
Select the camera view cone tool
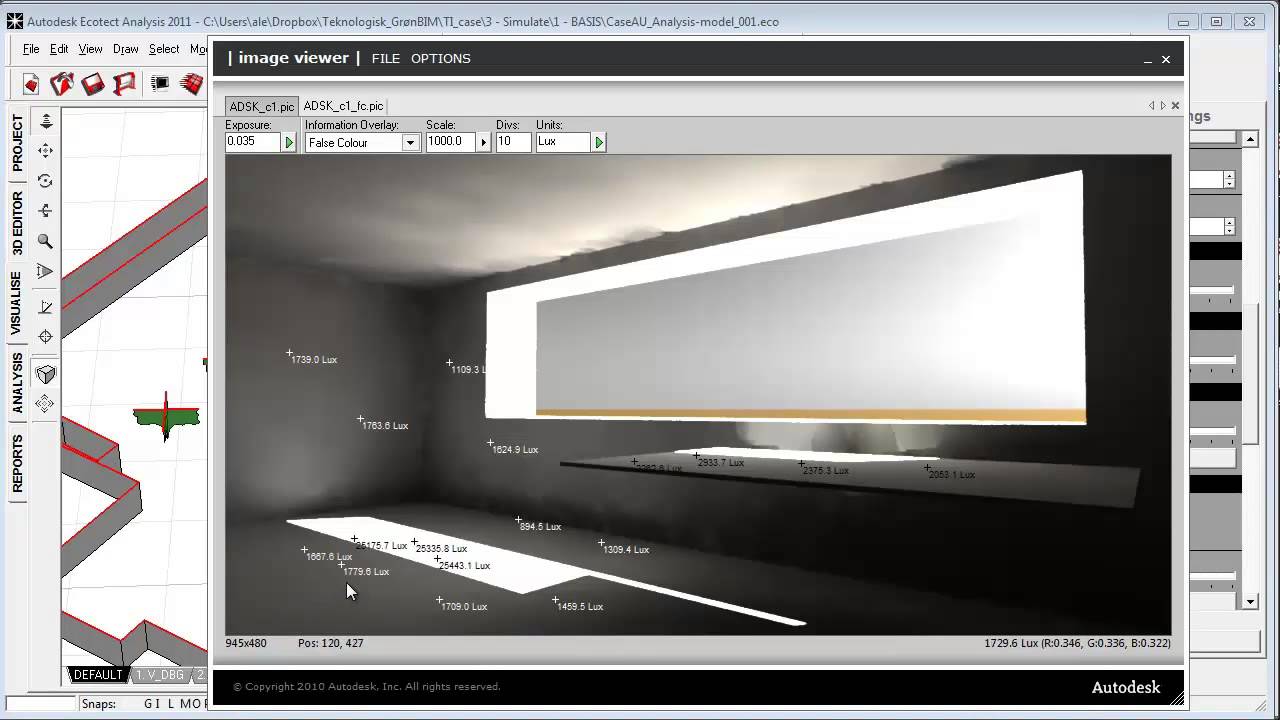(45, 271)
